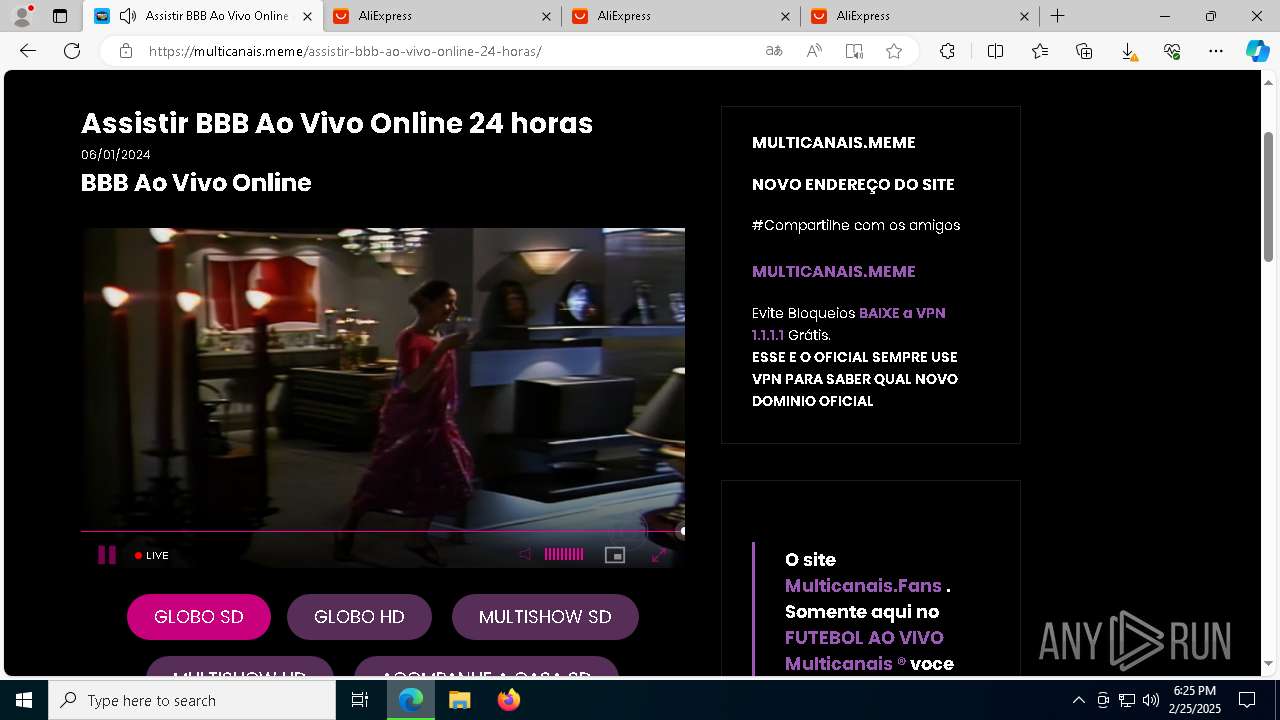The width and height of the screenshot is (1280, 720).
Task: Switch to the last AliExpress tab
Action: pyautogui.click(x=918, y=16)
